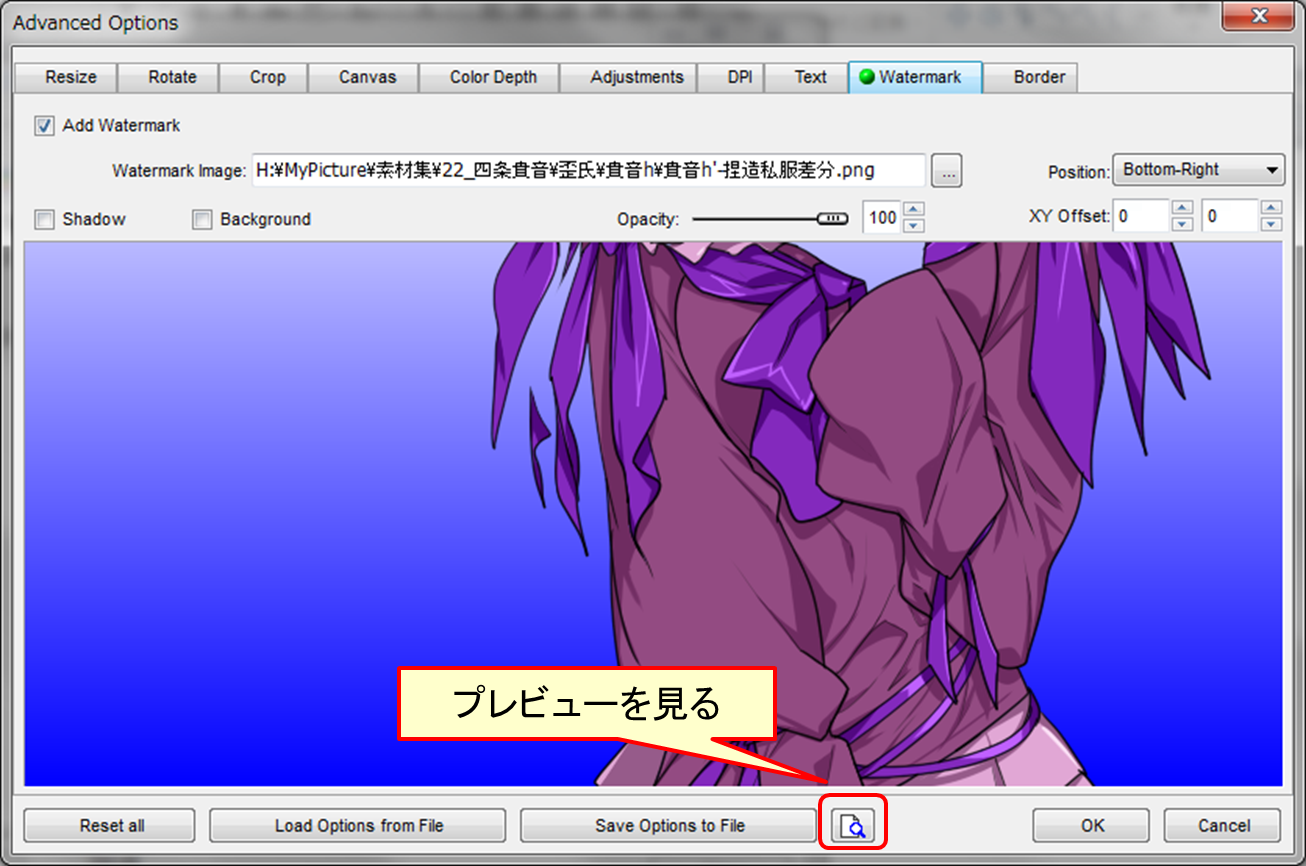Click the Opacity value field showing 100
This screenshot has width=1306, height=866.
882,217
